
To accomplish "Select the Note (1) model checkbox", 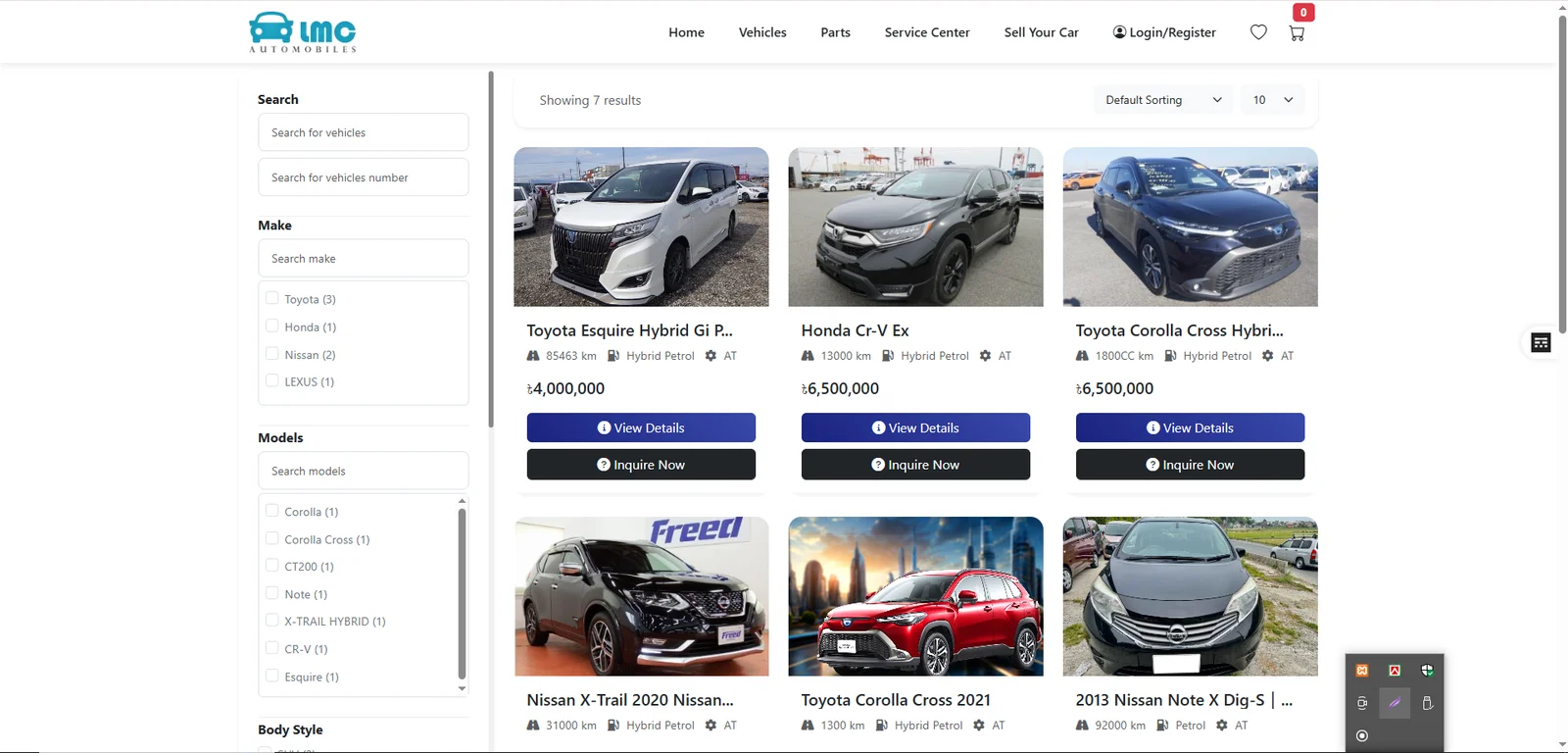I will [x=272, y=593].
